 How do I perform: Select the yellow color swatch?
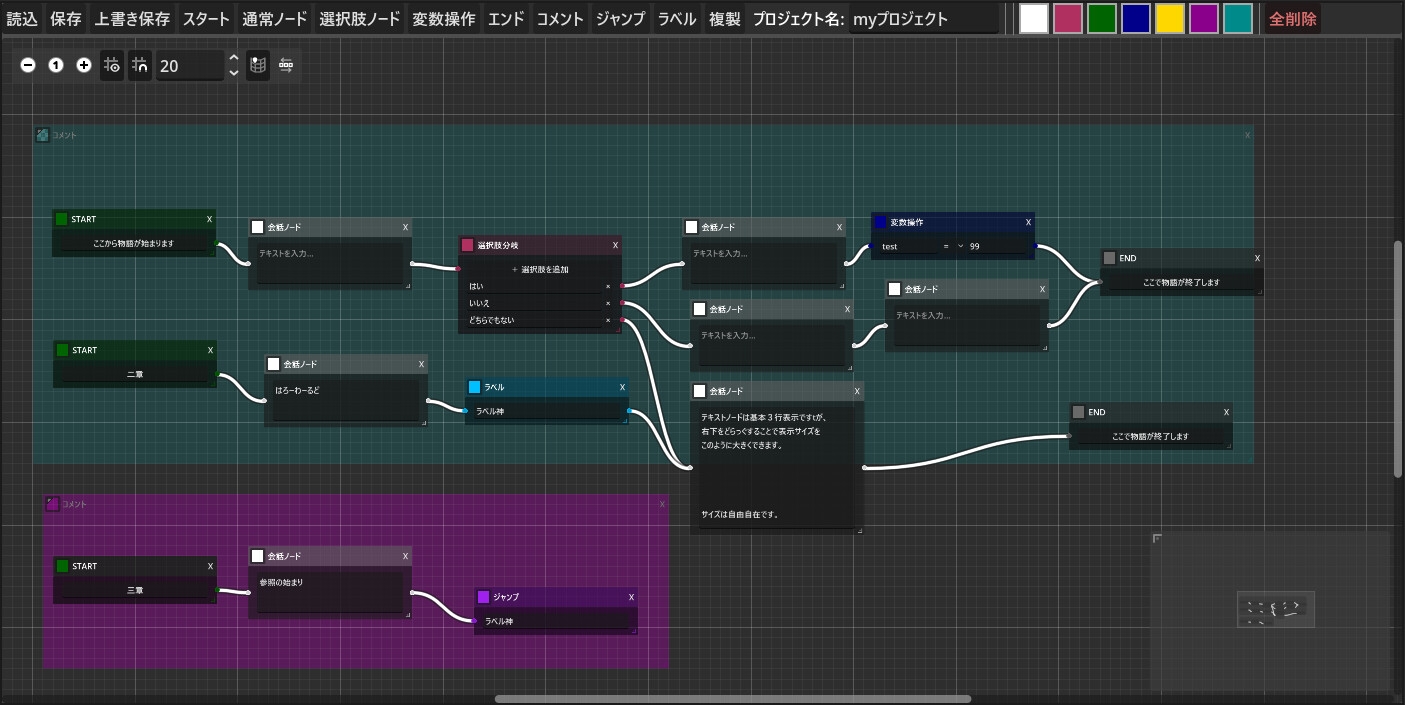(1170, 19)
